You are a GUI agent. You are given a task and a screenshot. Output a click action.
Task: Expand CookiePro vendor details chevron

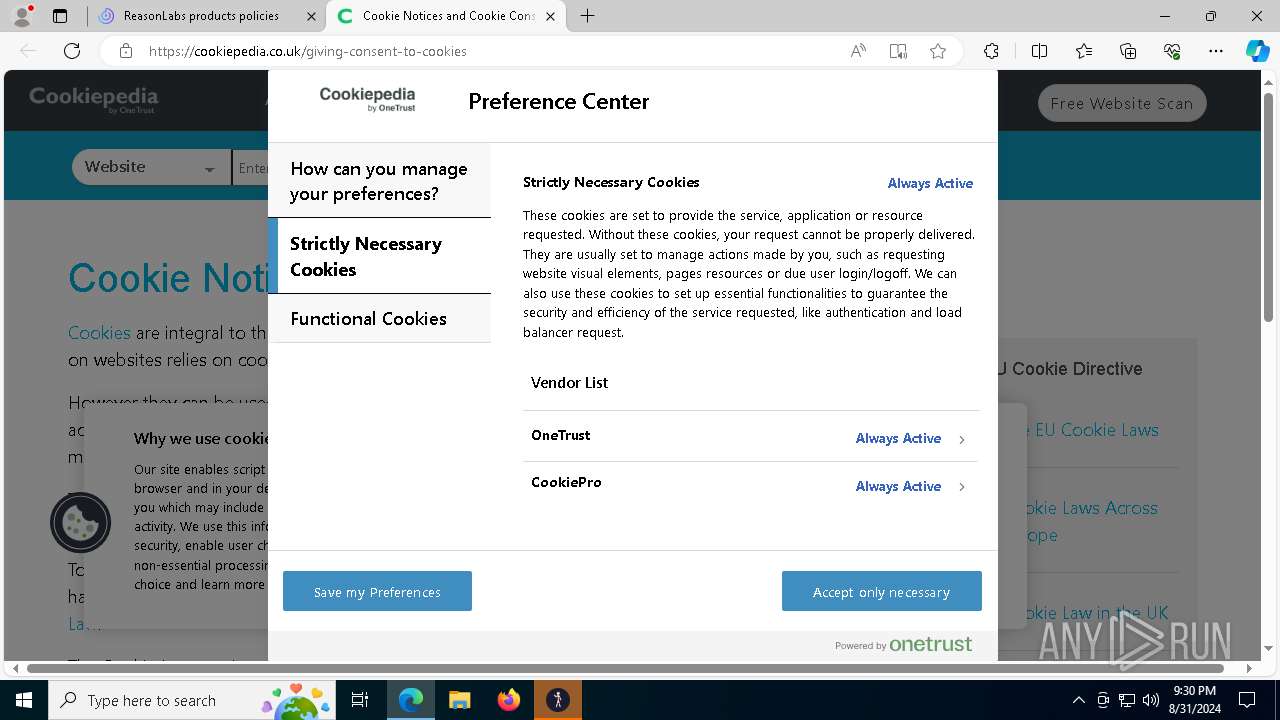pos(962,487)
